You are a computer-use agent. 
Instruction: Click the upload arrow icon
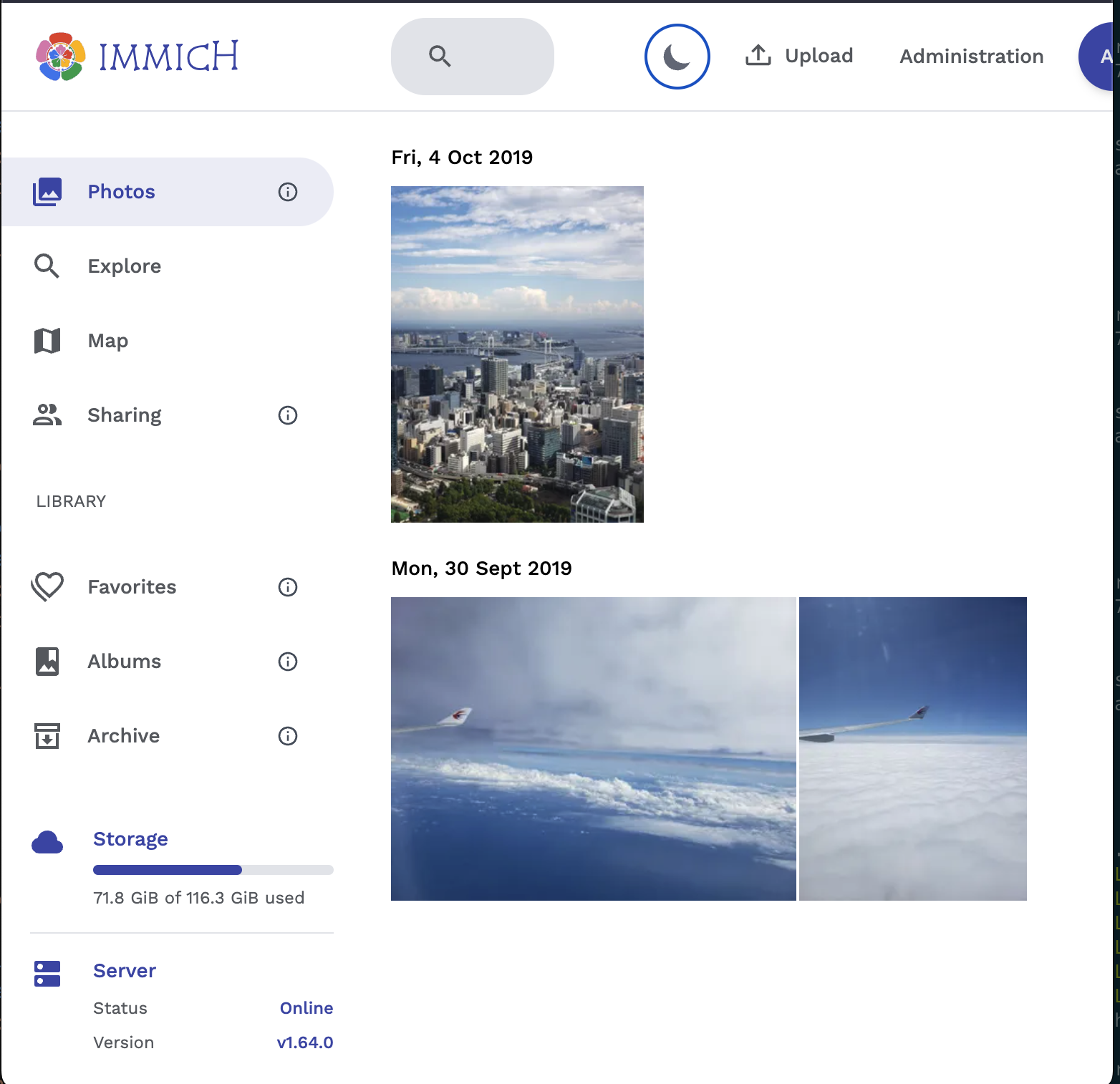tap(758, 56)
